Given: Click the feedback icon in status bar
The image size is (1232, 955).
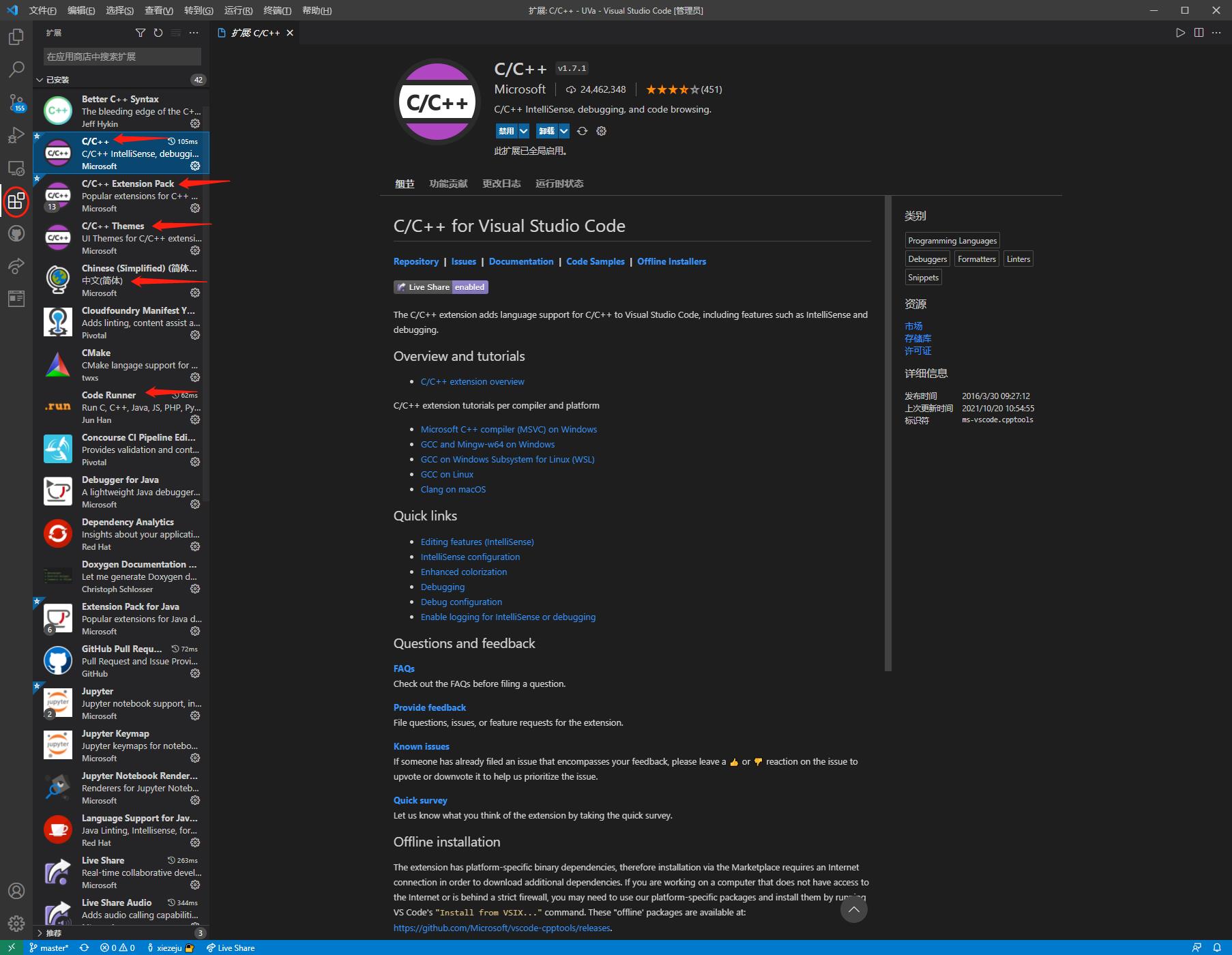Looking at the screenshot, I should click(x=1197, y=947).
